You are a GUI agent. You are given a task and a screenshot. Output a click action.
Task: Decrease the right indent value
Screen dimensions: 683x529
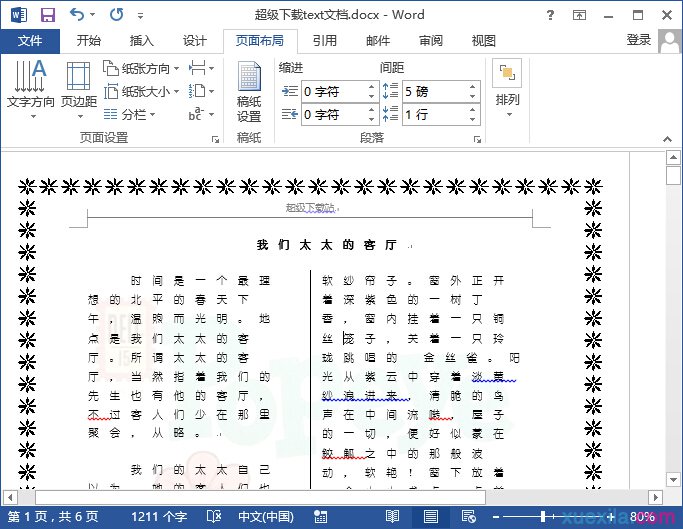tap(371, 120)
